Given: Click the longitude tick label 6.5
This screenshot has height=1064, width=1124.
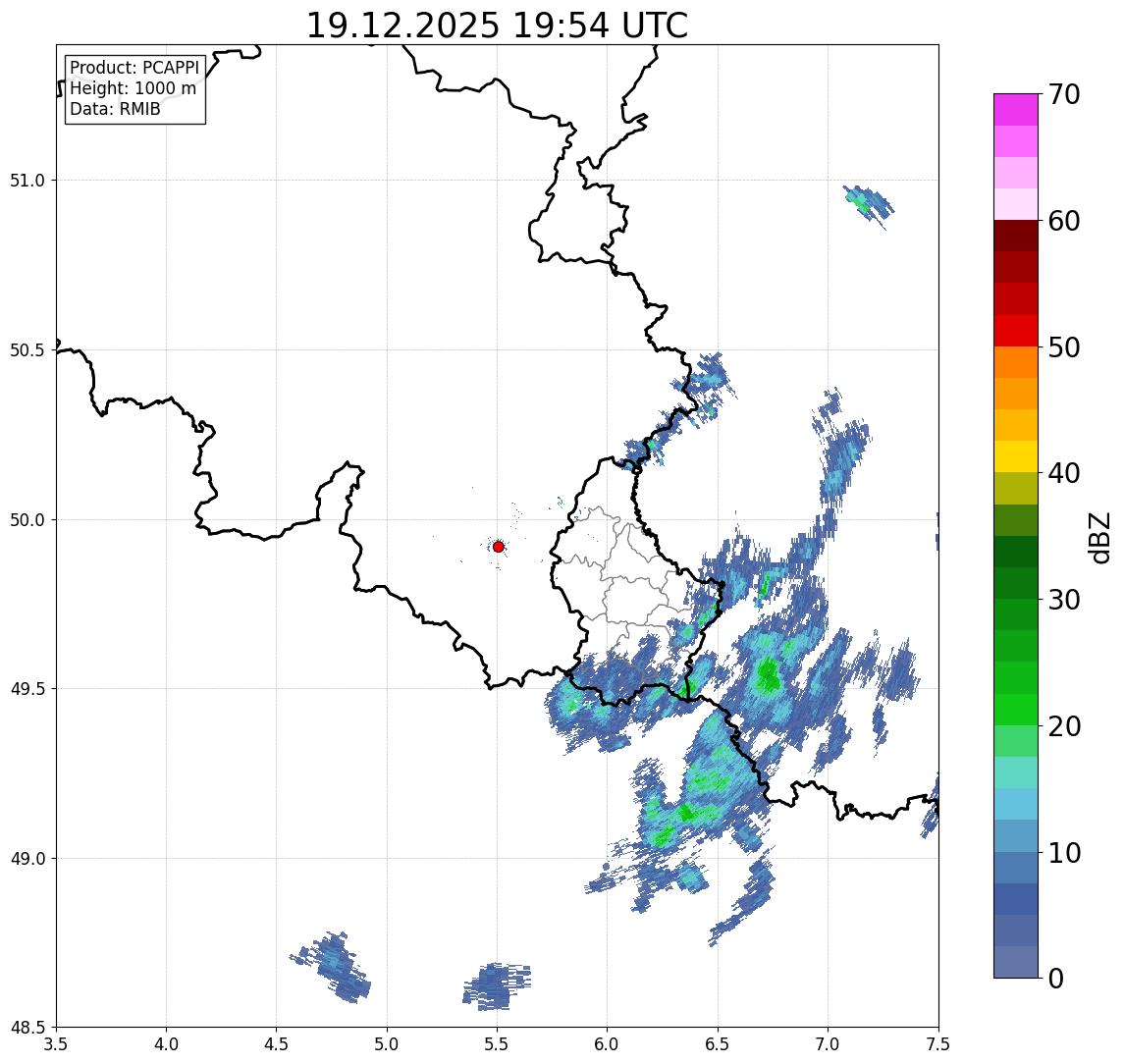Looking at the screenshot, I should pyautogui.click(x=719, y=1044).
